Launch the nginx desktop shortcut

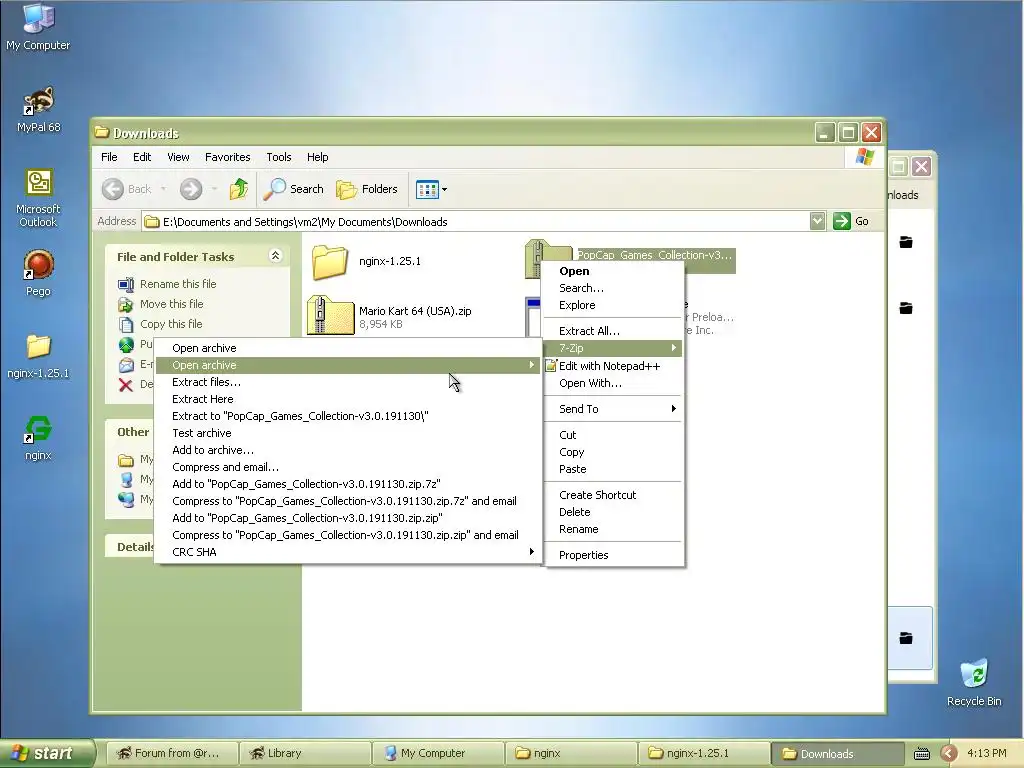pyautogui.click(x=39, y=438)
